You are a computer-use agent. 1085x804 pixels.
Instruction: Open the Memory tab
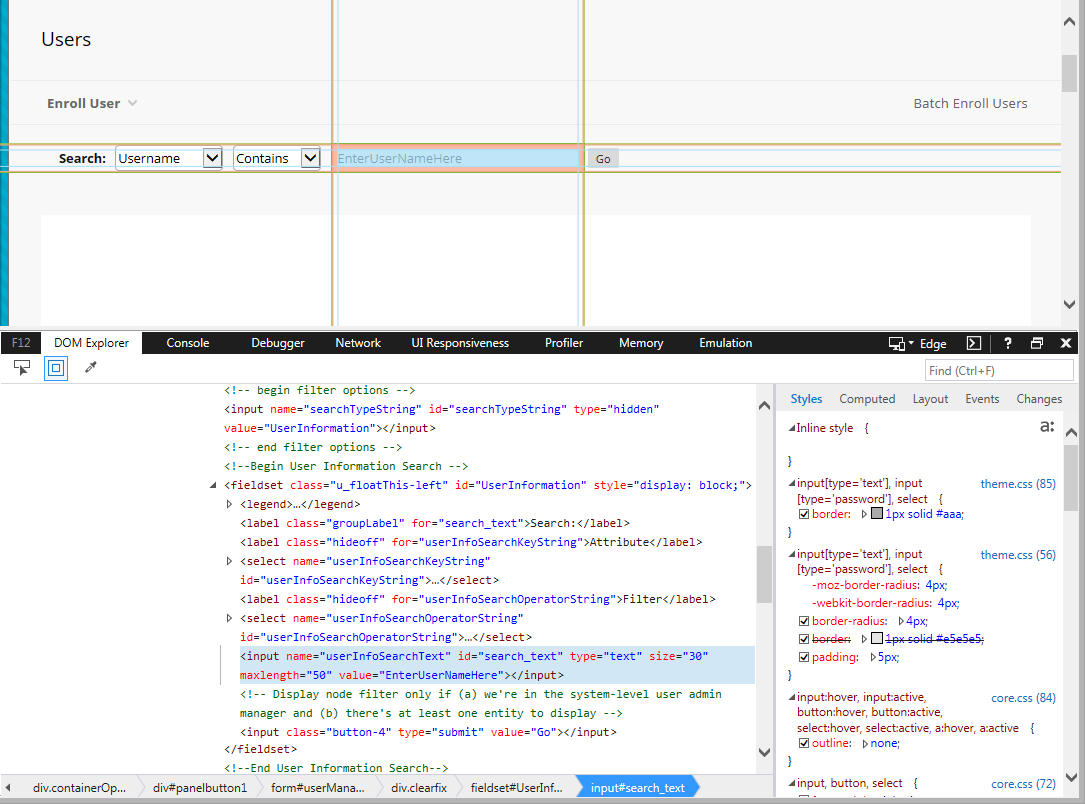tap(641, 342)
